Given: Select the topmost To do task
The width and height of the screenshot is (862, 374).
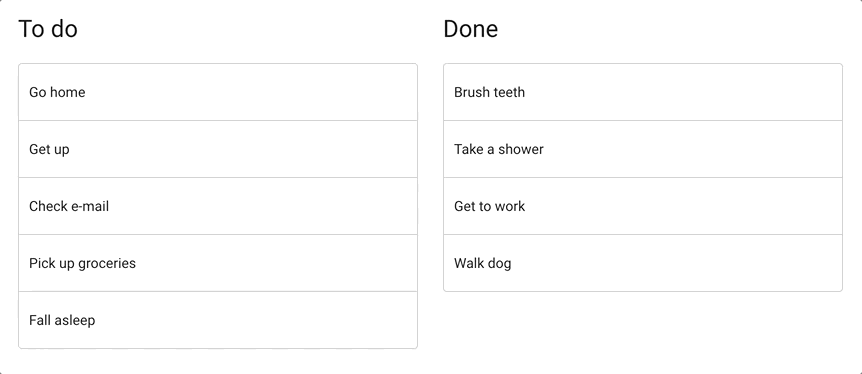Looking at the screenshot, I should [218, 92].
